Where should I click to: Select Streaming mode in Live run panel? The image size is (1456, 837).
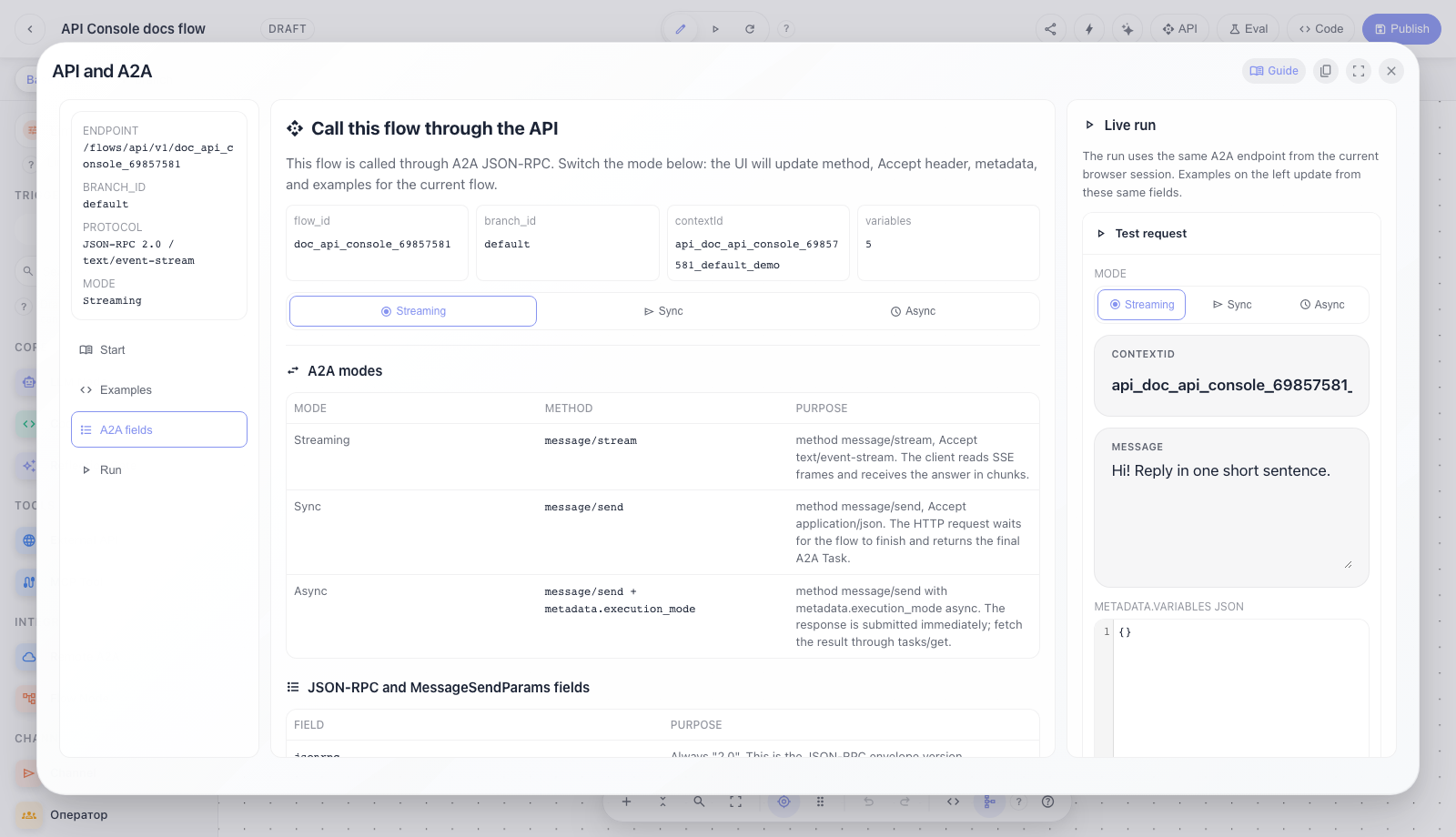(1141, 305)
